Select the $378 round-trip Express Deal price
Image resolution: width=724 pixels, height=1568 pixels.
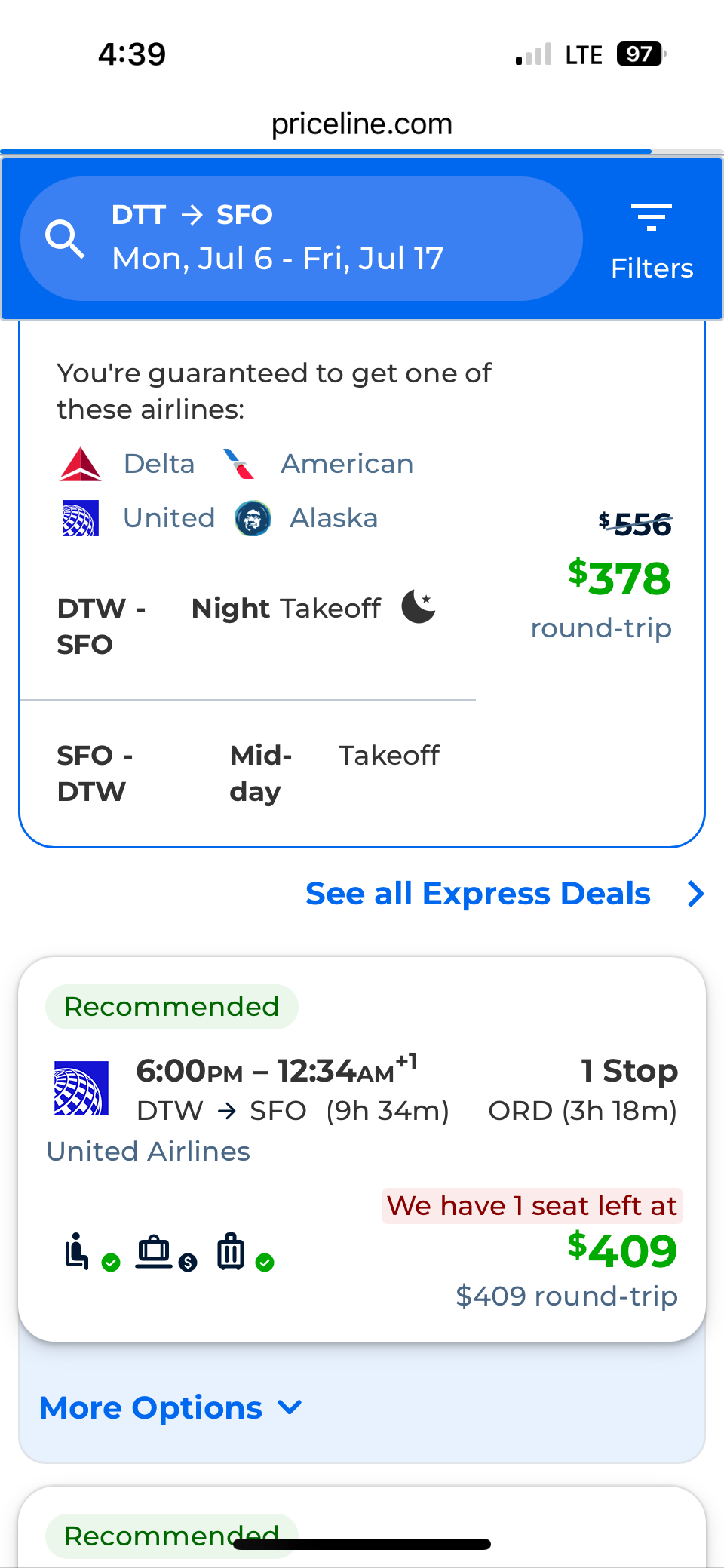point(619,578)
